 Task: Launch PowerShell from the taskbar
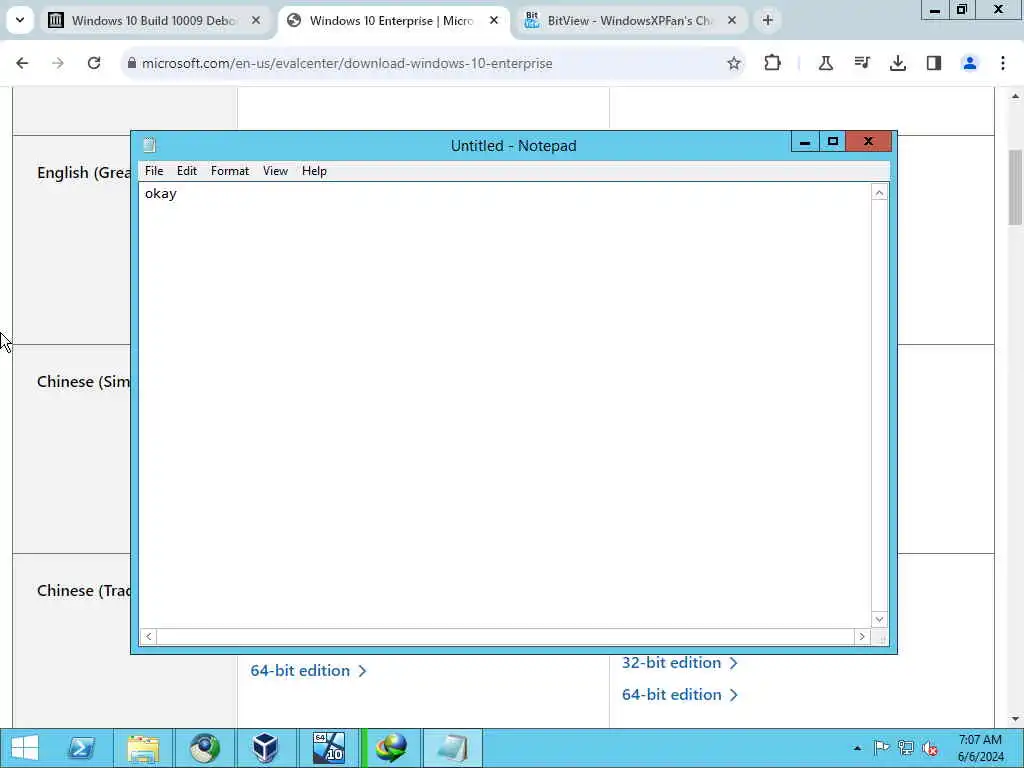(x=82, y=748)
